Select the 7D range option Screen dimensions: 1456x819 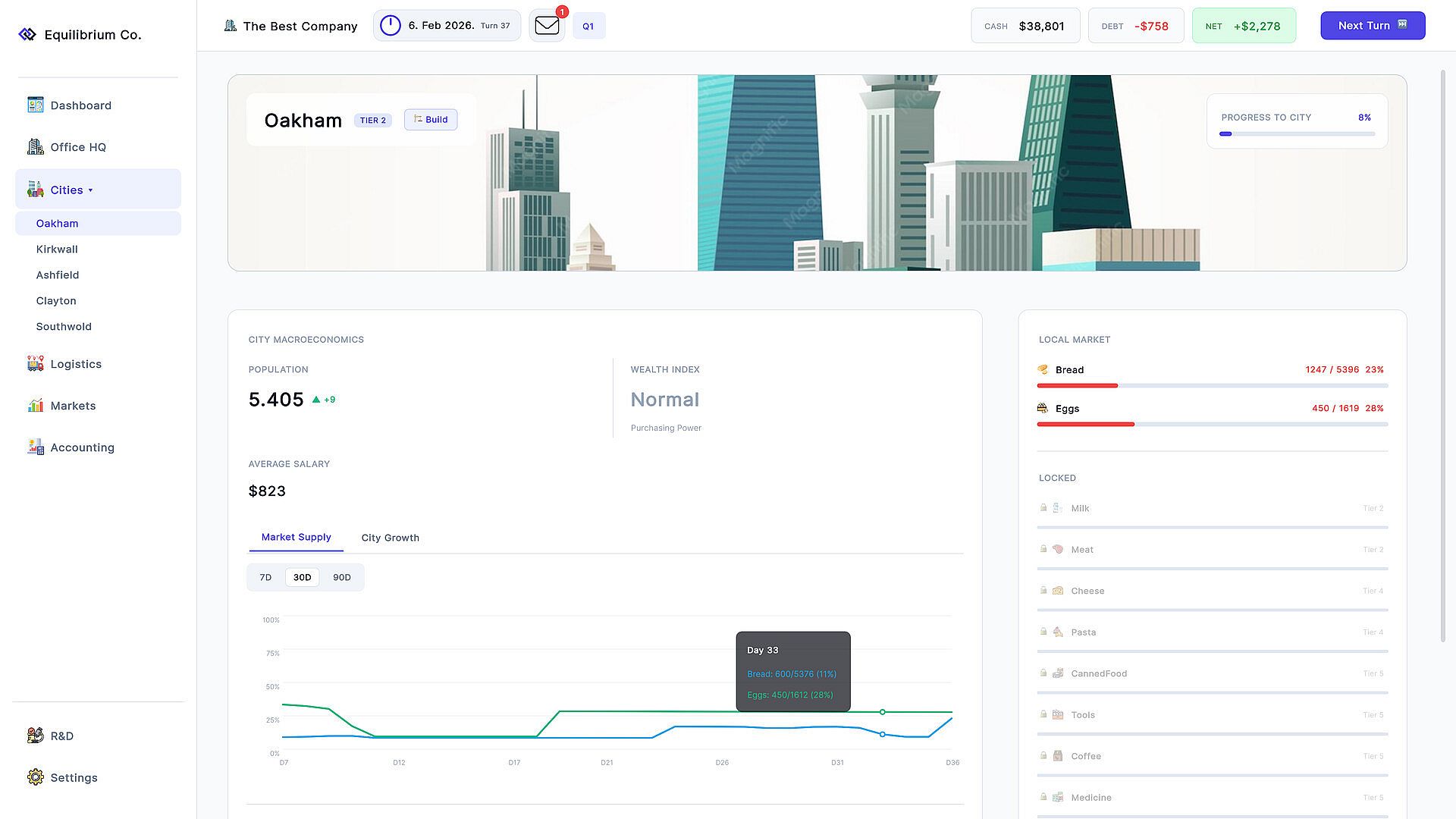pyautogui.click(x=265, y=577)
